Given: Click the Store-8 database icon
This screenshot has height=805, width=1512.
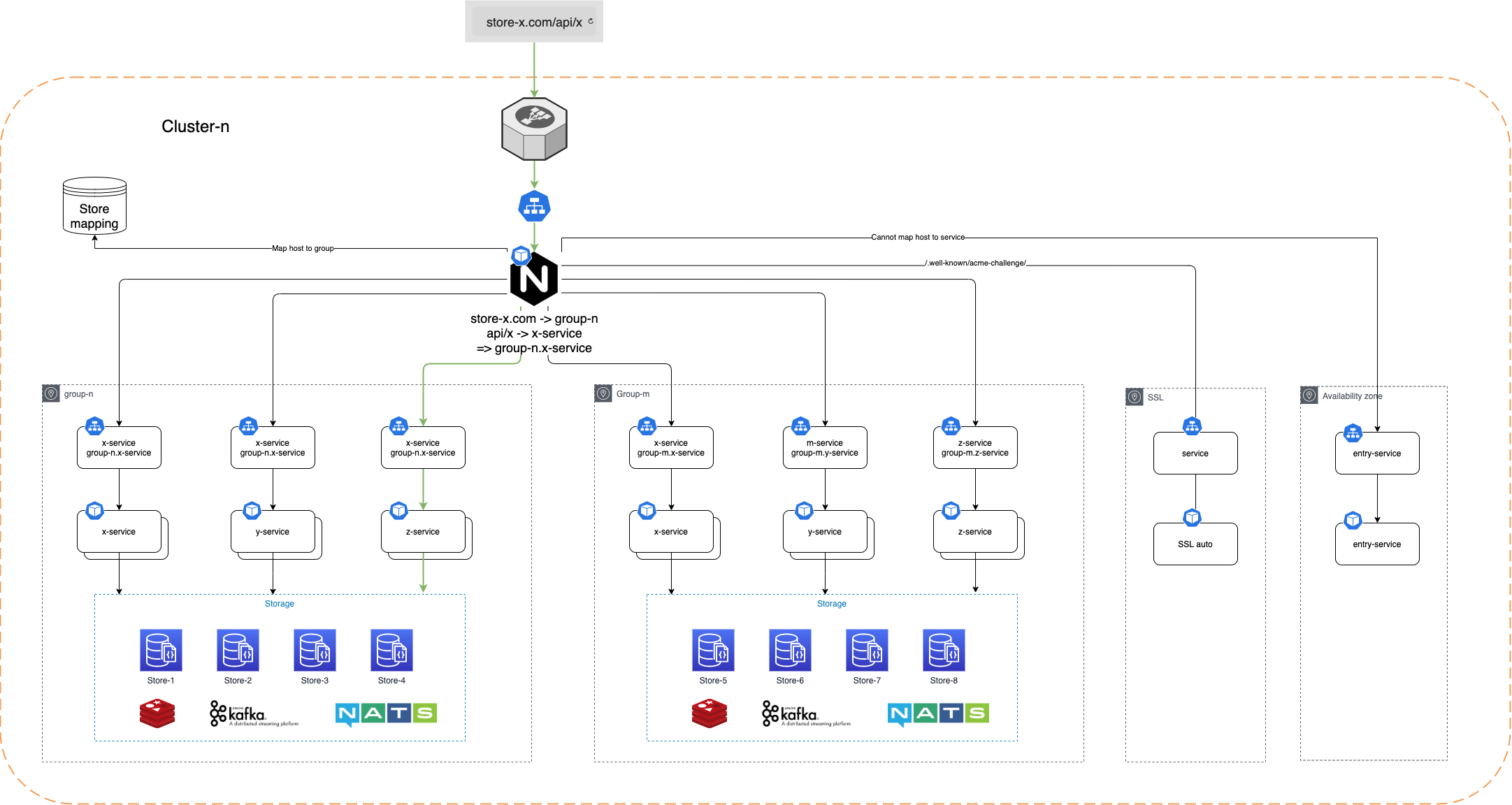Looking at the screenshot, I should click(x=944, y=650).
